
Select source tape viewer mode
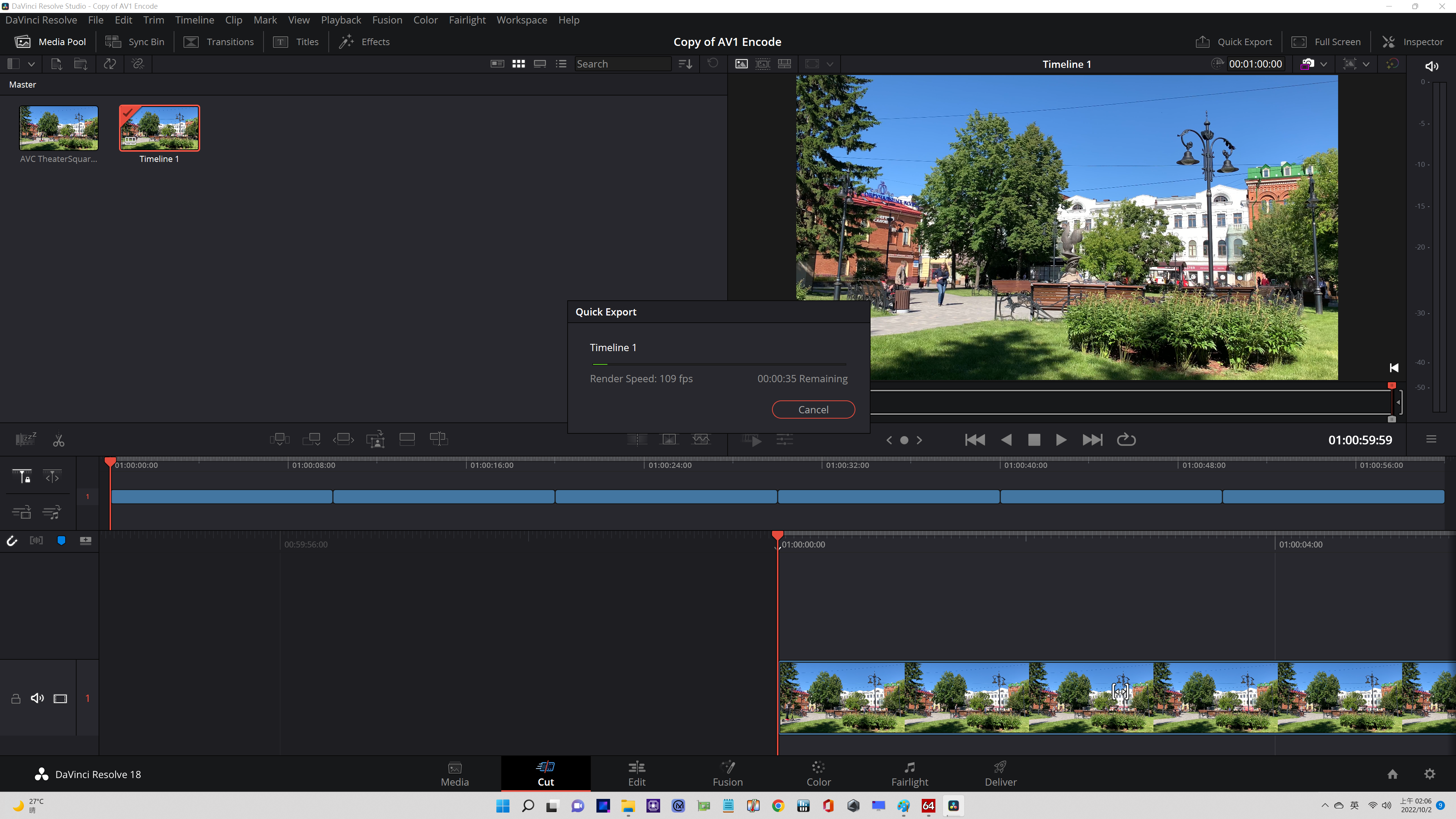pyautogui.click(x=763, y=64)
